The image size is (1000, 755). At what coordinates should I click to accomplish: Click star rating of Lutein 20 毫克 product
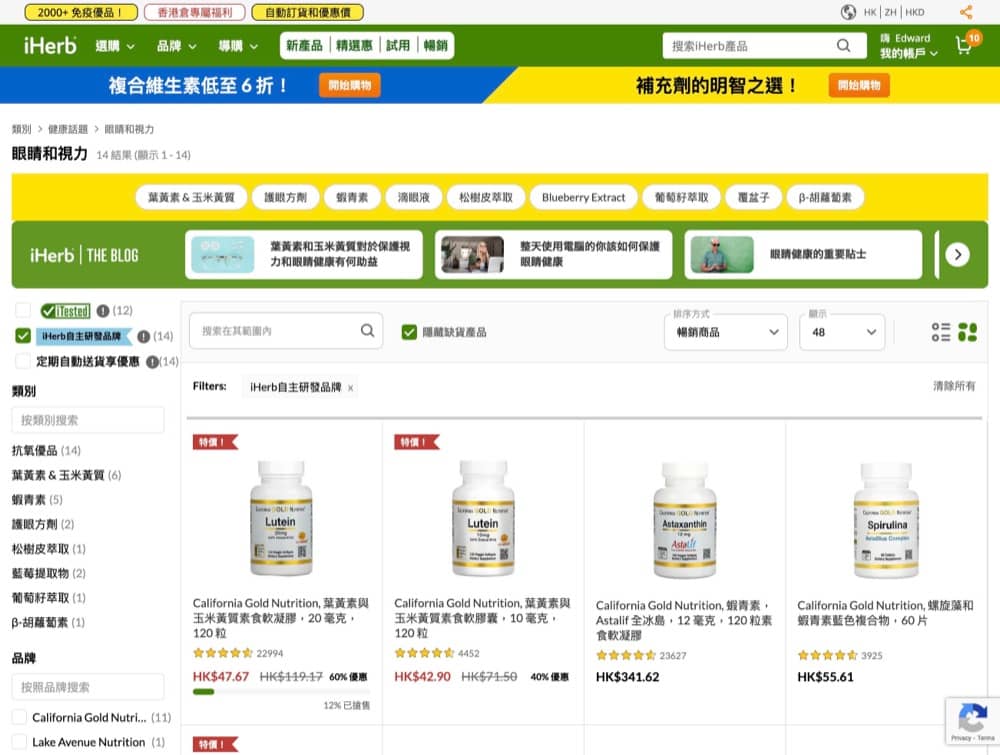click(x=223, y=653)
